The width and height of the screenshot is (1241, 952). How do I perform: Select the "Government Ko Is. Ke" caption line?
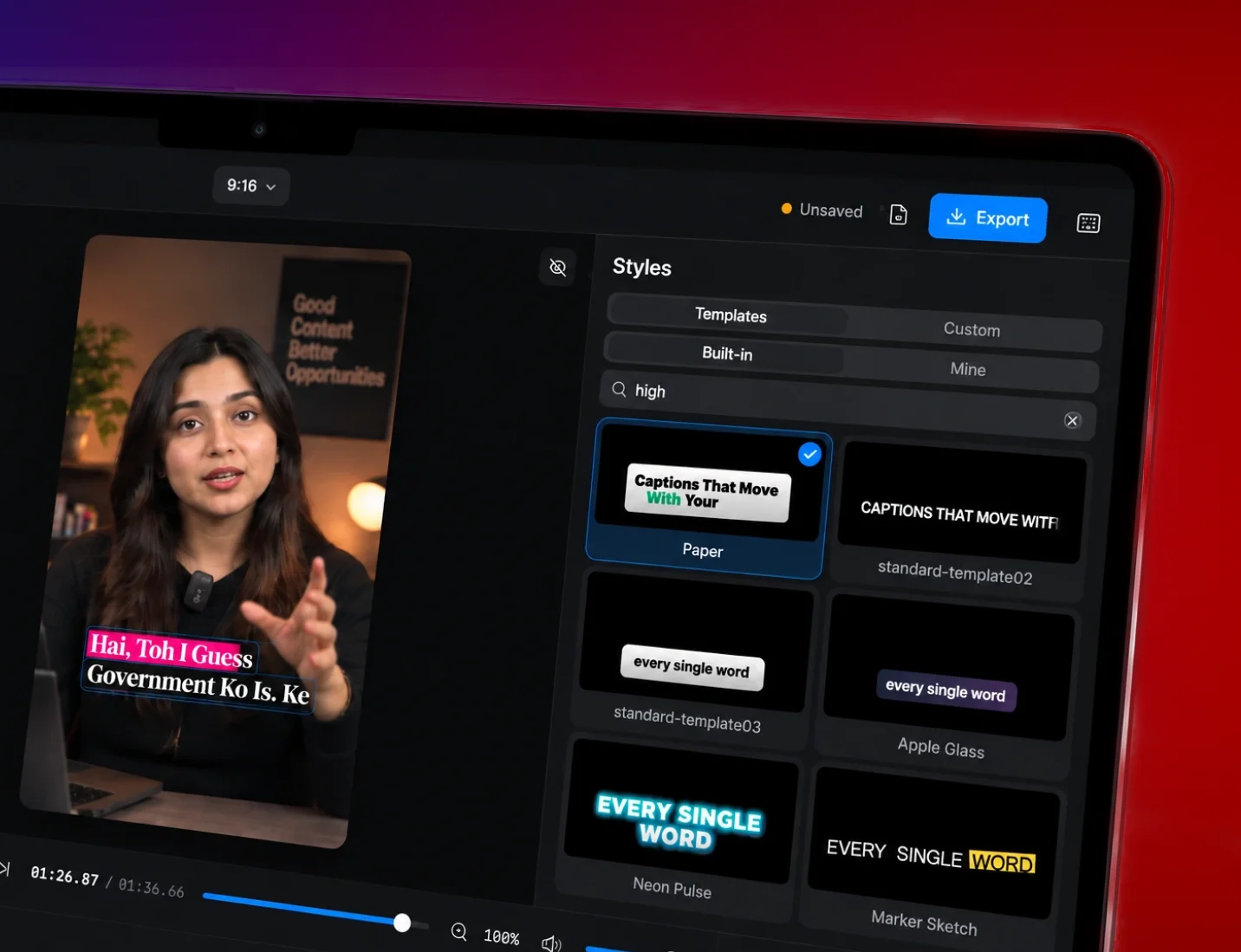[x=198, y=684]
